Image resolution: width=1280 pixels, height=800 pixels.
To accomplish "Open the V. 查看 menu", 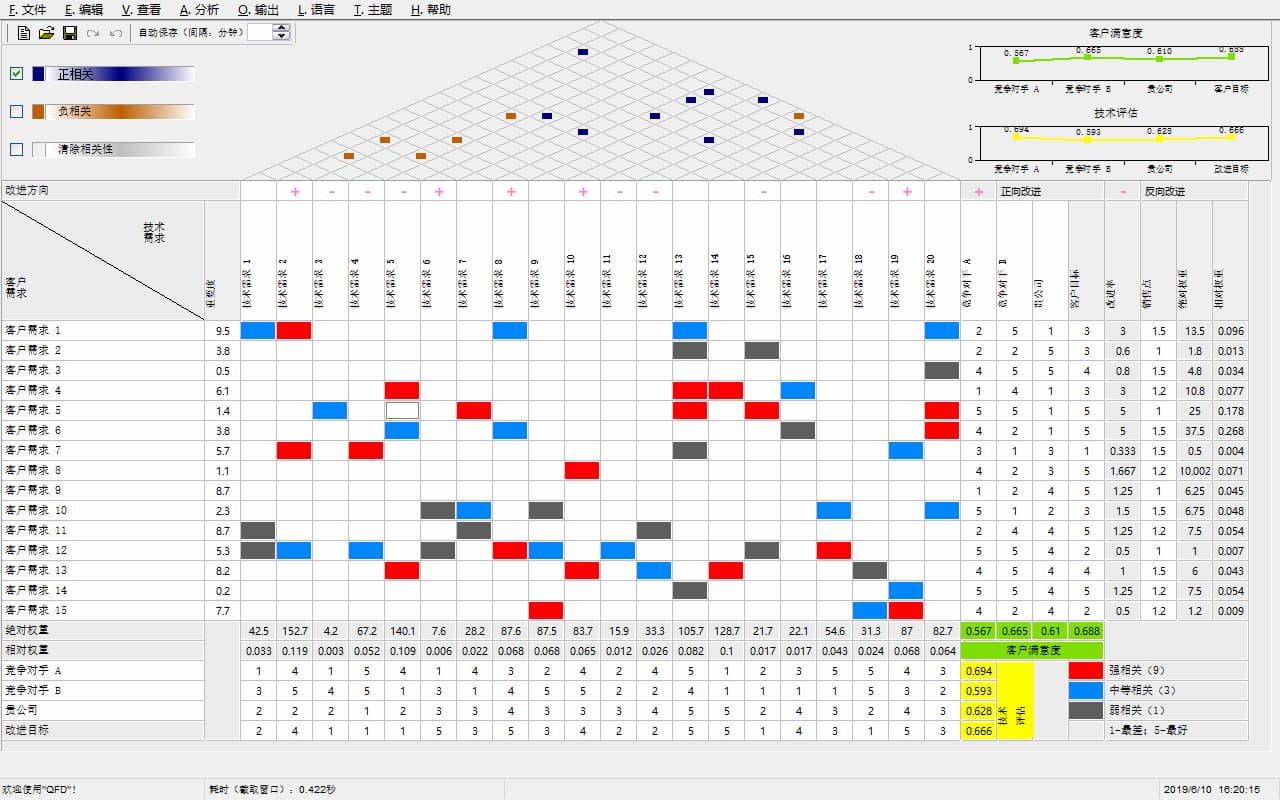I will pos(141,10).
